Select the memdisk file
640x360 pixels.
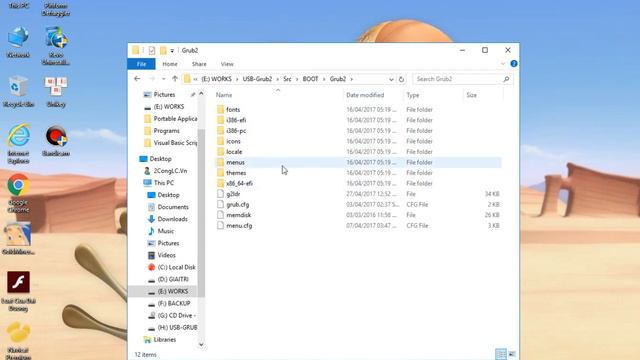pos(238,215)
